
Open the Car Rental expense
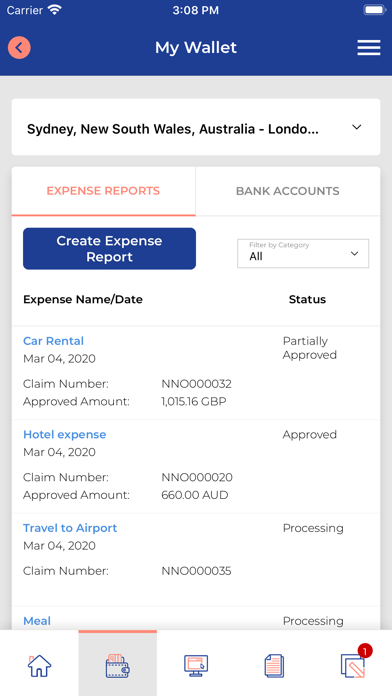pos(53,341)
